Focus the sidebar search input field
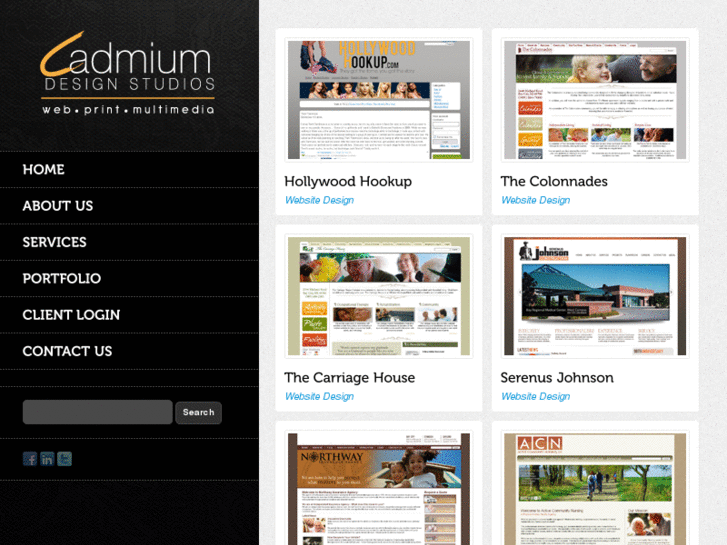This screenshot has height=545, width=727. click(x=98, y=412)
